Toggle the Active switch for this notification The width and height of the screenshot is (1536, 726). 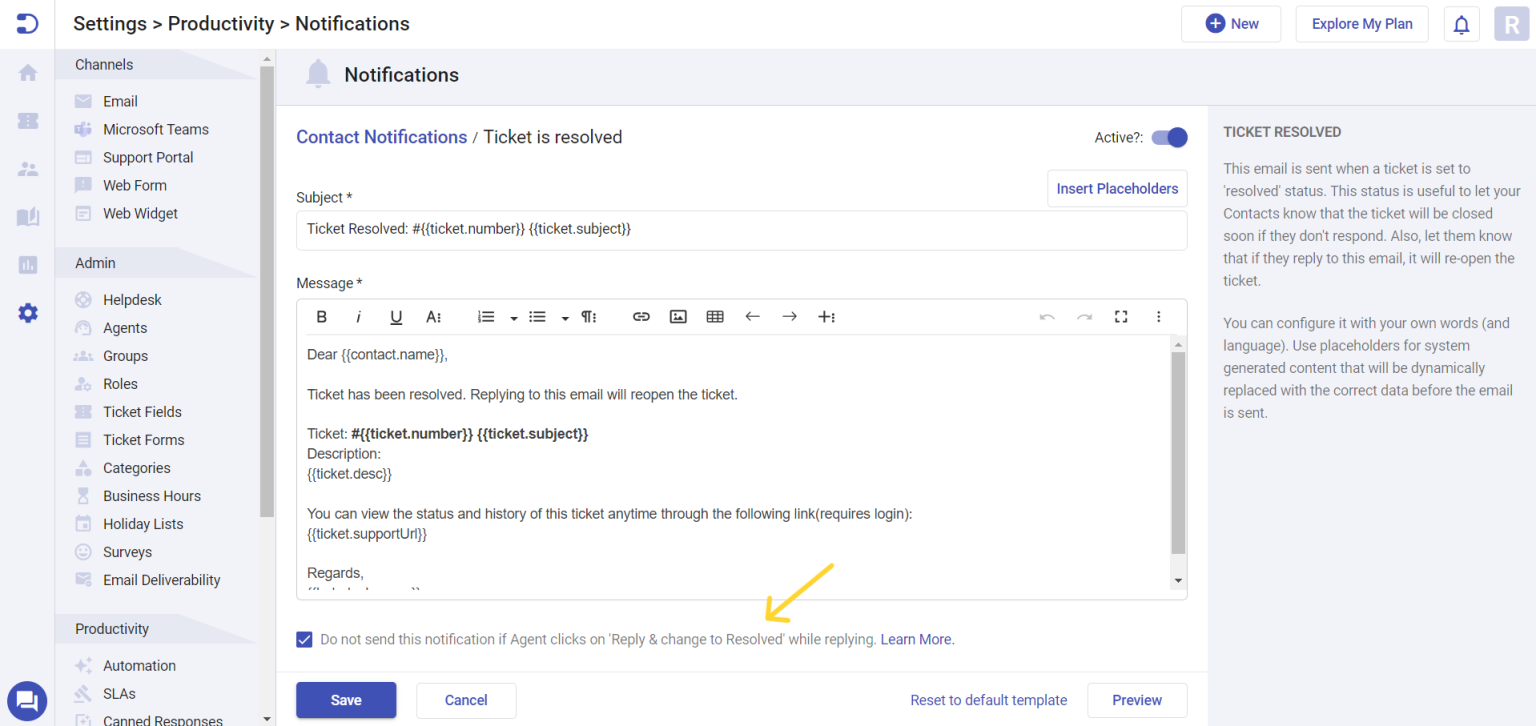[1168, 137]
